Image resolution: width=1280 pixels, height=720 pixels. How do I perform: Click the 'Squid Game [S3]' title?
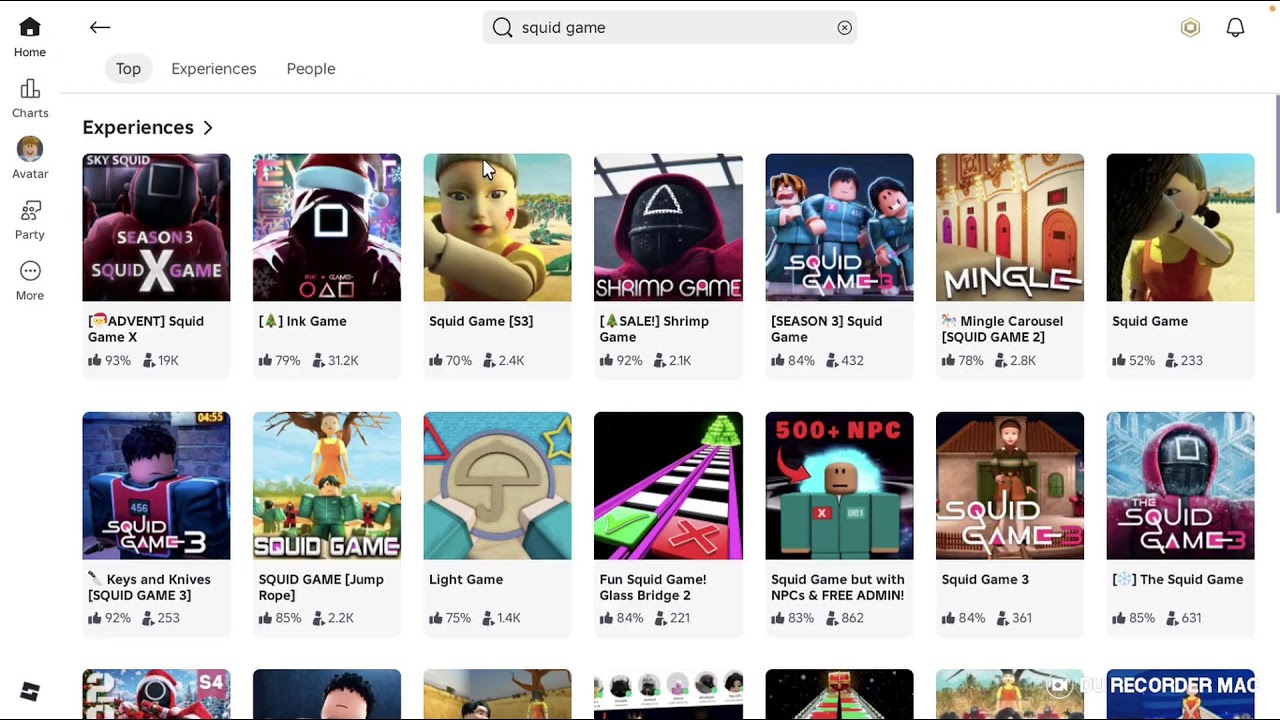[x=481, y=321]
